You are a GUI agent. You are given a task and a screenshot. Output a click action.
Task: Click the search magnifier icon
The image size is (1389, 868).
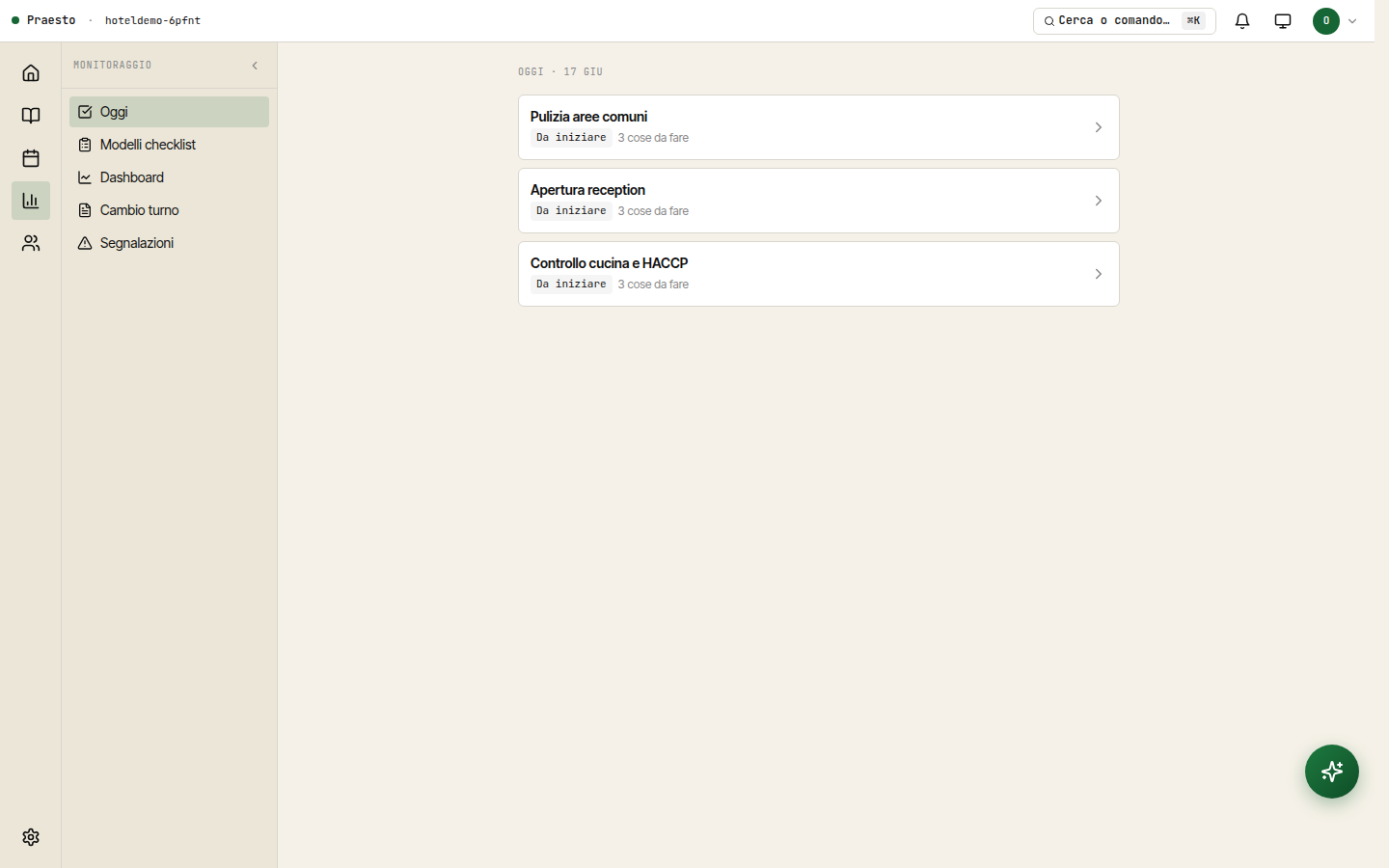[1049, 21]
